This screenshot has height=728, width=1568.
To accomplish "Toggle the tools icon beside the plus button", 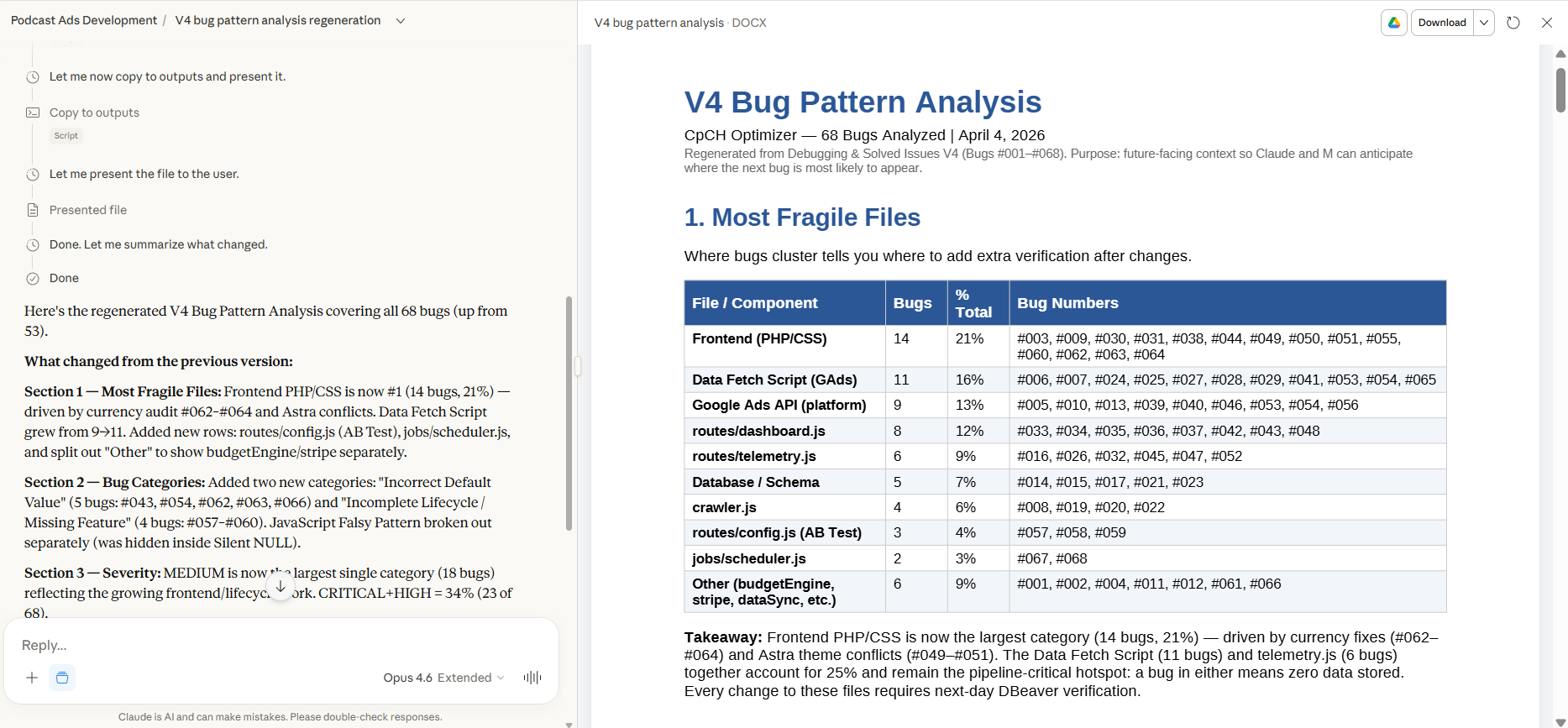I will (62, 678).
